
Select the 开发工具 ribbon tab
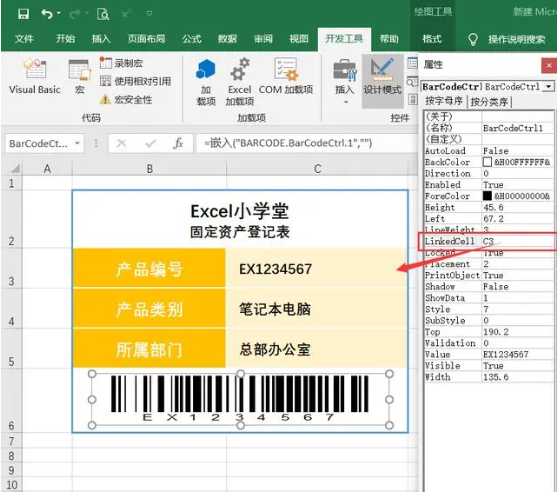click(344, 39)
